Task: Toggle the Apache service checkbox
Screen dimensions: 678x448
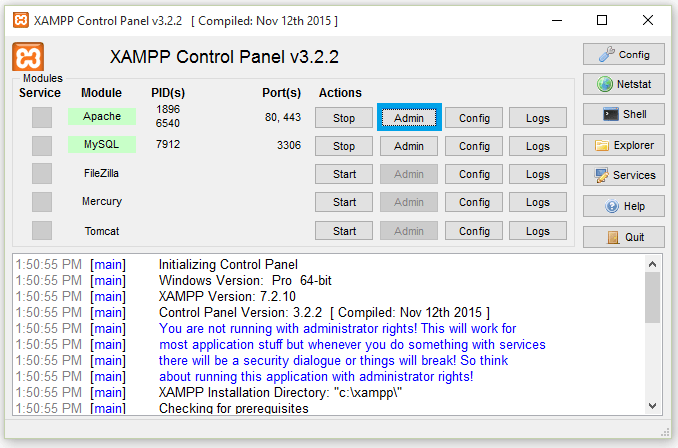Action: [x=41, y=117]
